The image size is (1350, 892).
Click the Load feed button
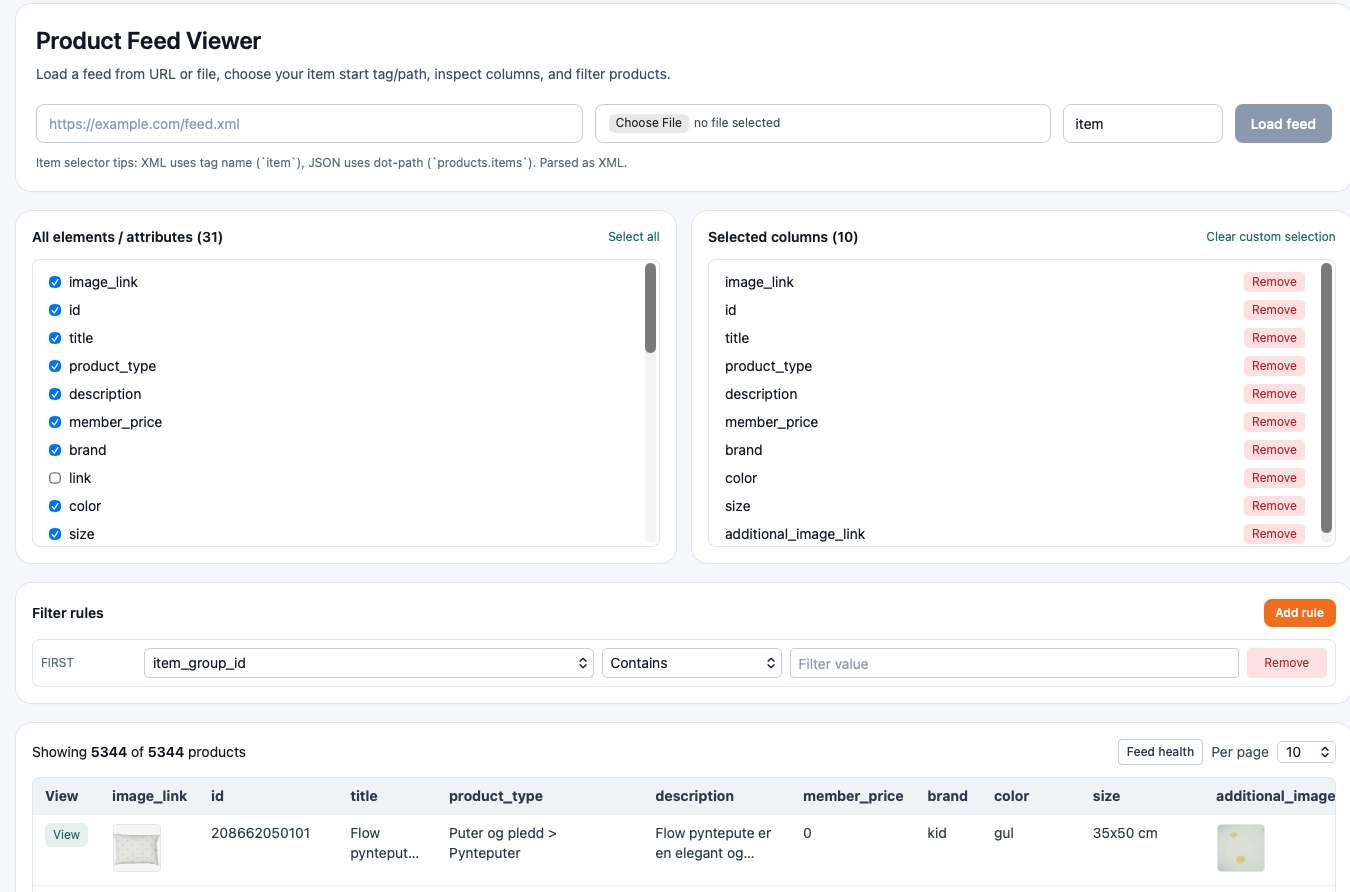(x=1283, y=124)
